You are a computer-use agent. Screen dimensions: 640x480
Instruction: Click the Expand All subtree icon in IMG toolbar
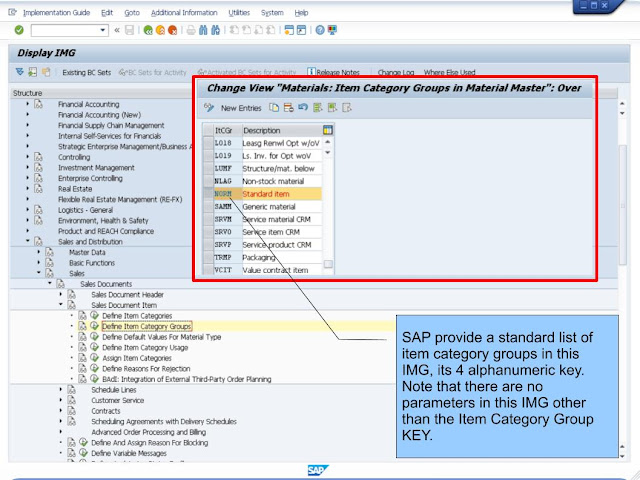(19, 72)
